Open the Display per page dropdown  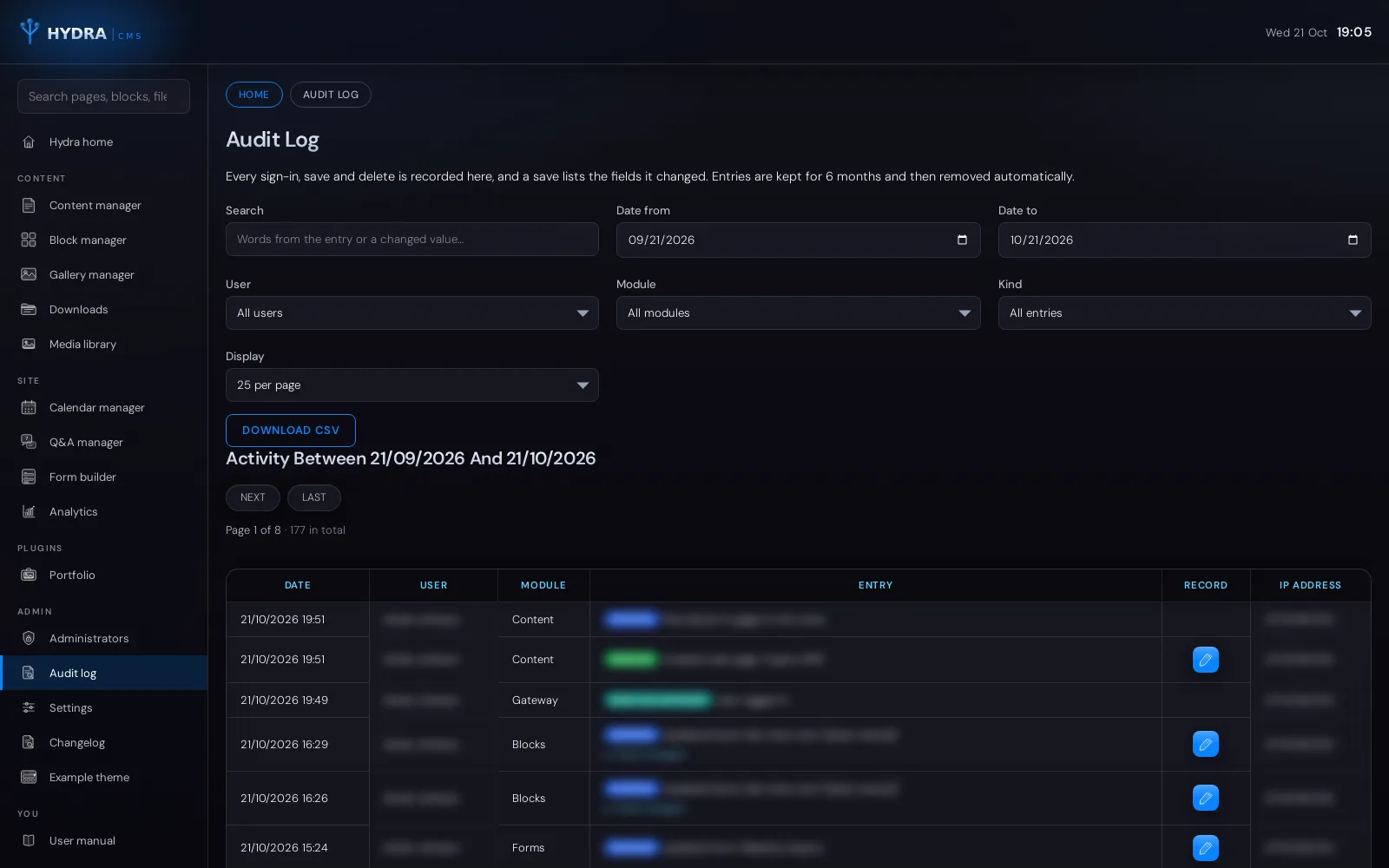(x=412, y=385)
